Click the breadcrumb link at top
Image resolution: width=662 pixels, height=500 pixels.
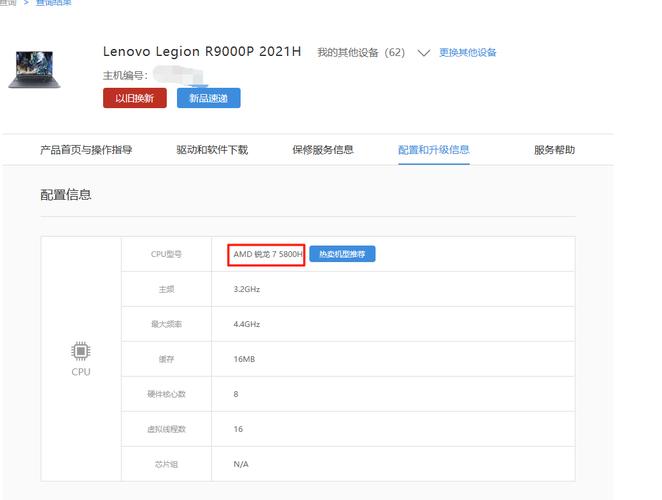(x=54, y=3)
